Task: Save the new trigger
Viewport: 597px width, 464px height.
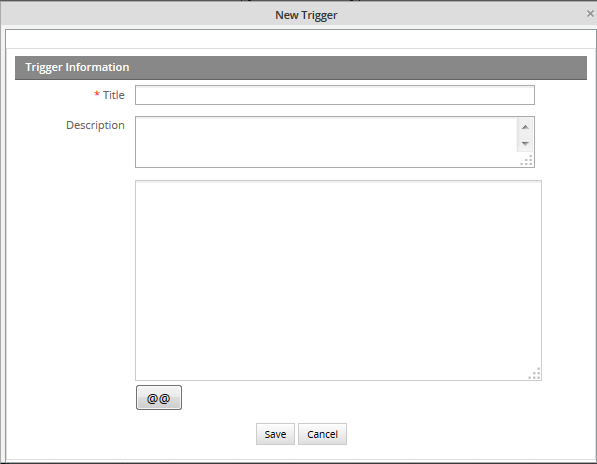Action: pos(275,434)
